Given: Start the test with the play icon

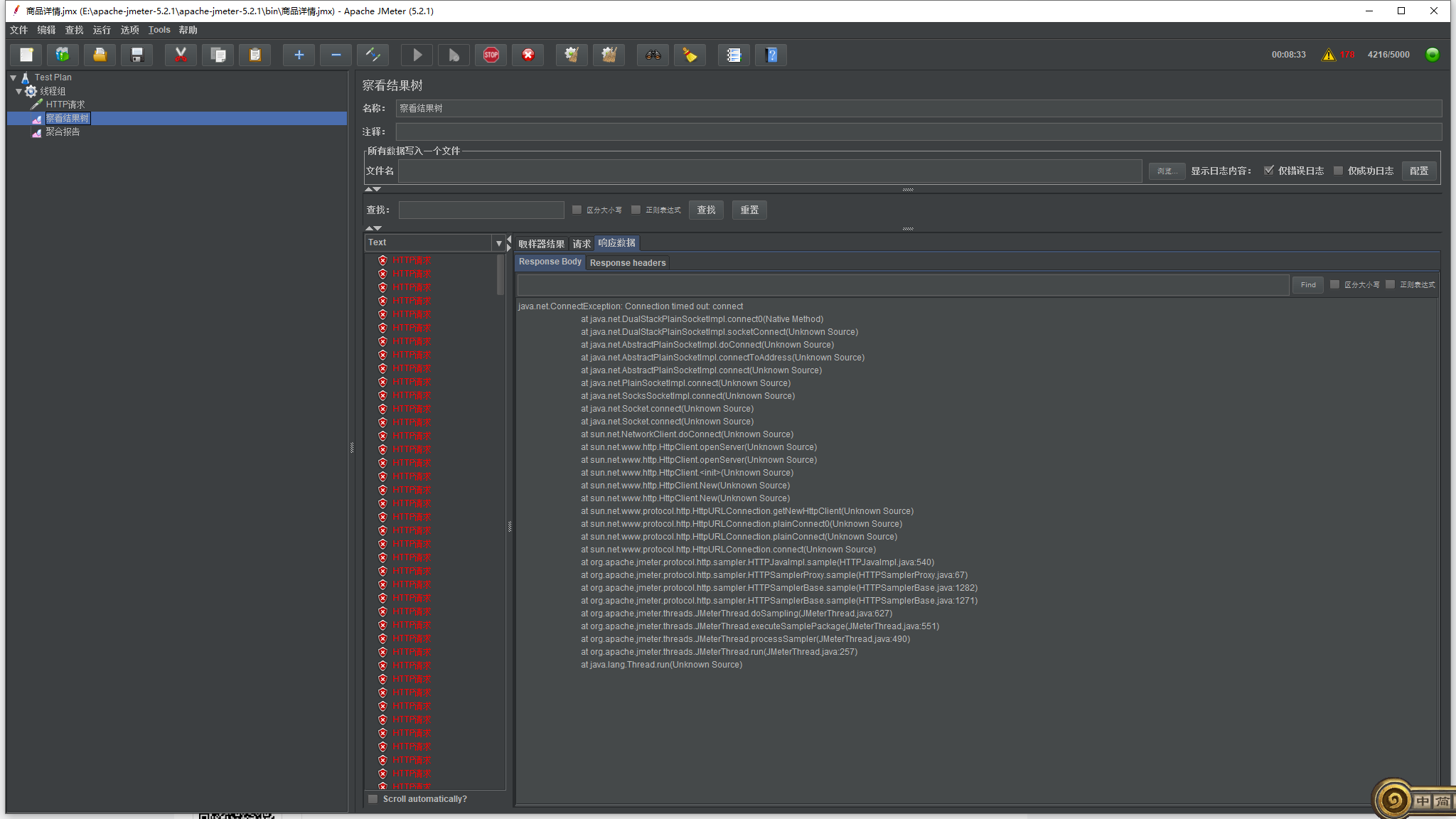Looking at the screenshot, I should tap(417, 55).
